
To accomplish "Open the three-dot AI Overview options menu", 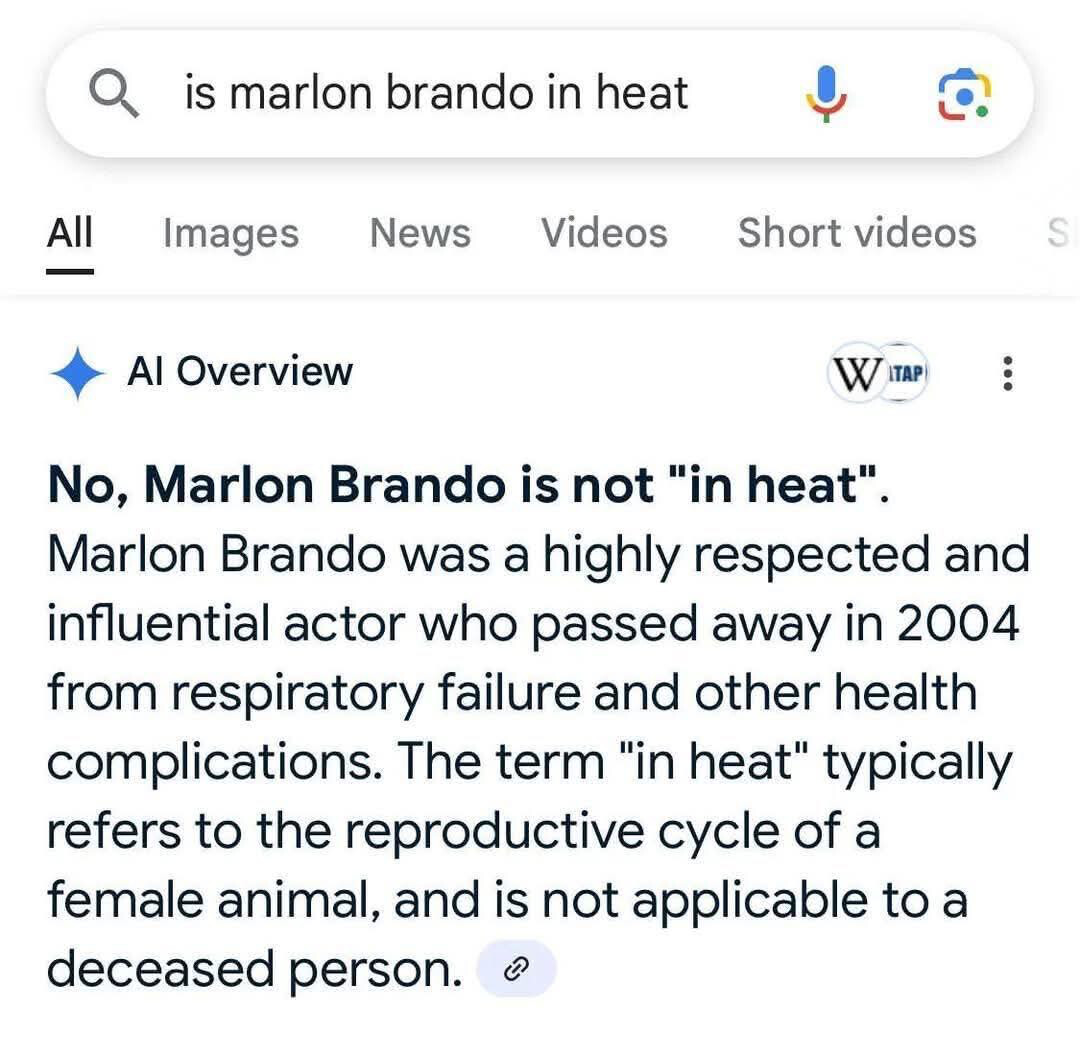I will coord(1008,373).
